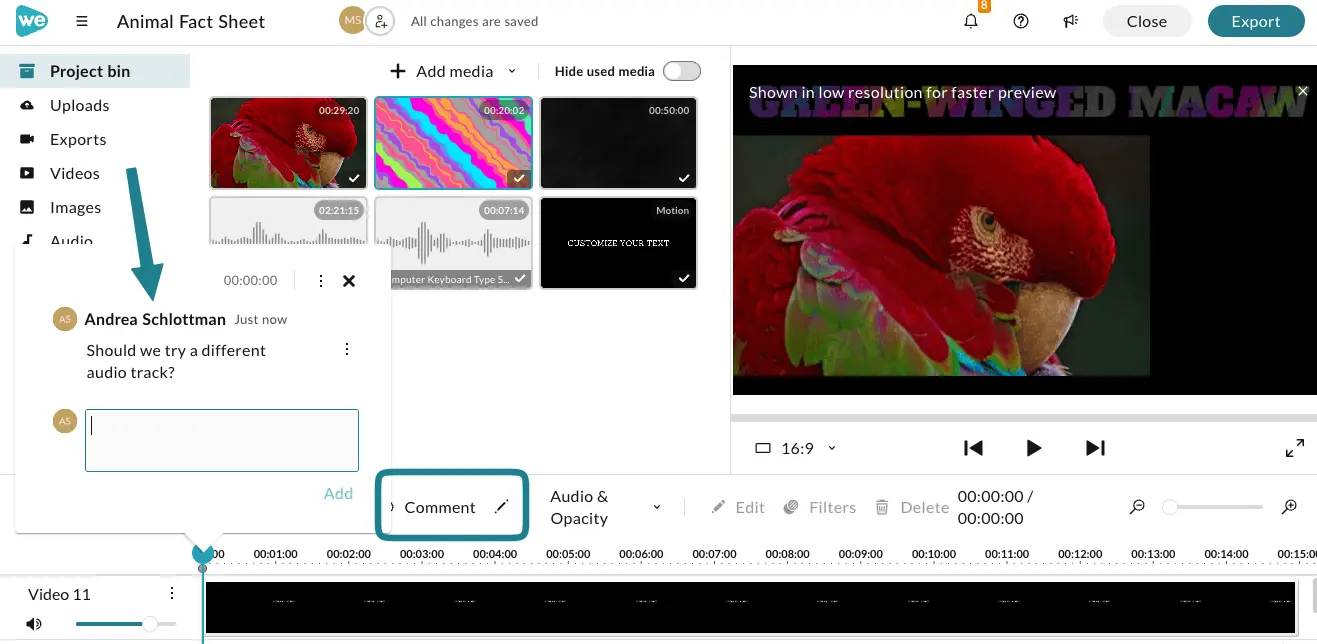Open the hamburger menu
The image size is (1317, 644).
(x=82, y=21)
